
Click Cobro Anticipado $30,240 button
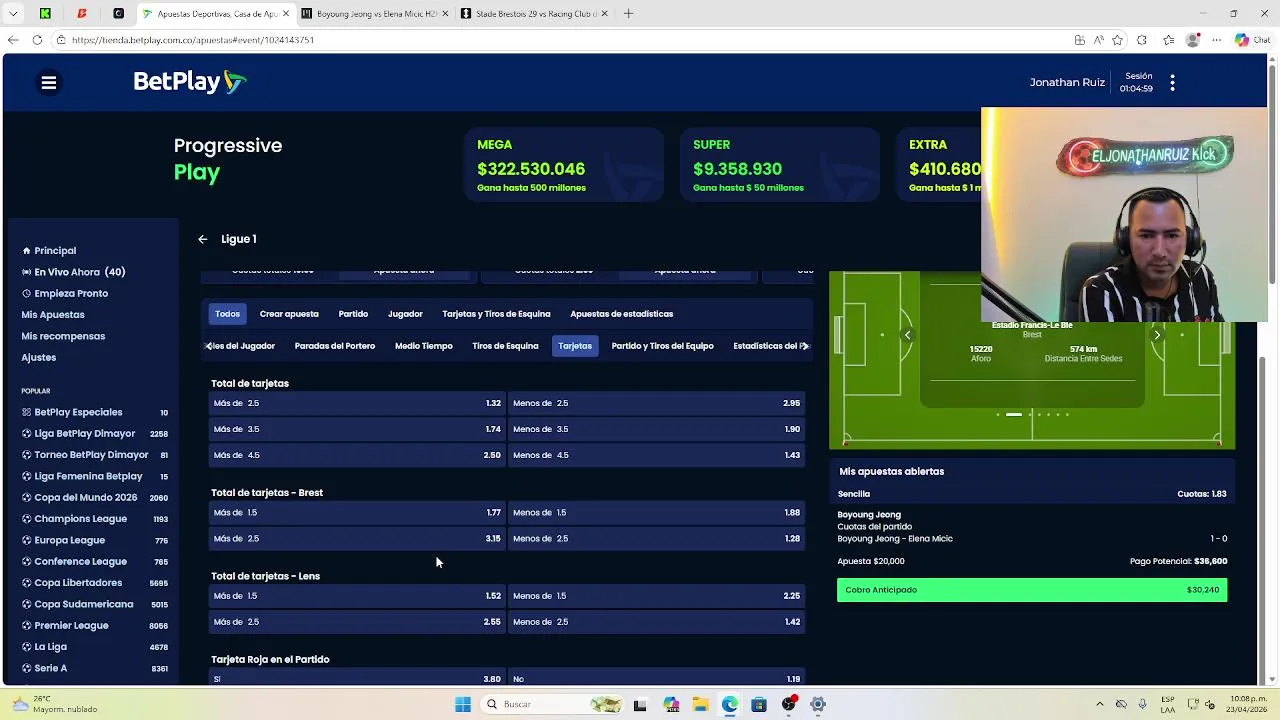click(x=1032, y=590)
